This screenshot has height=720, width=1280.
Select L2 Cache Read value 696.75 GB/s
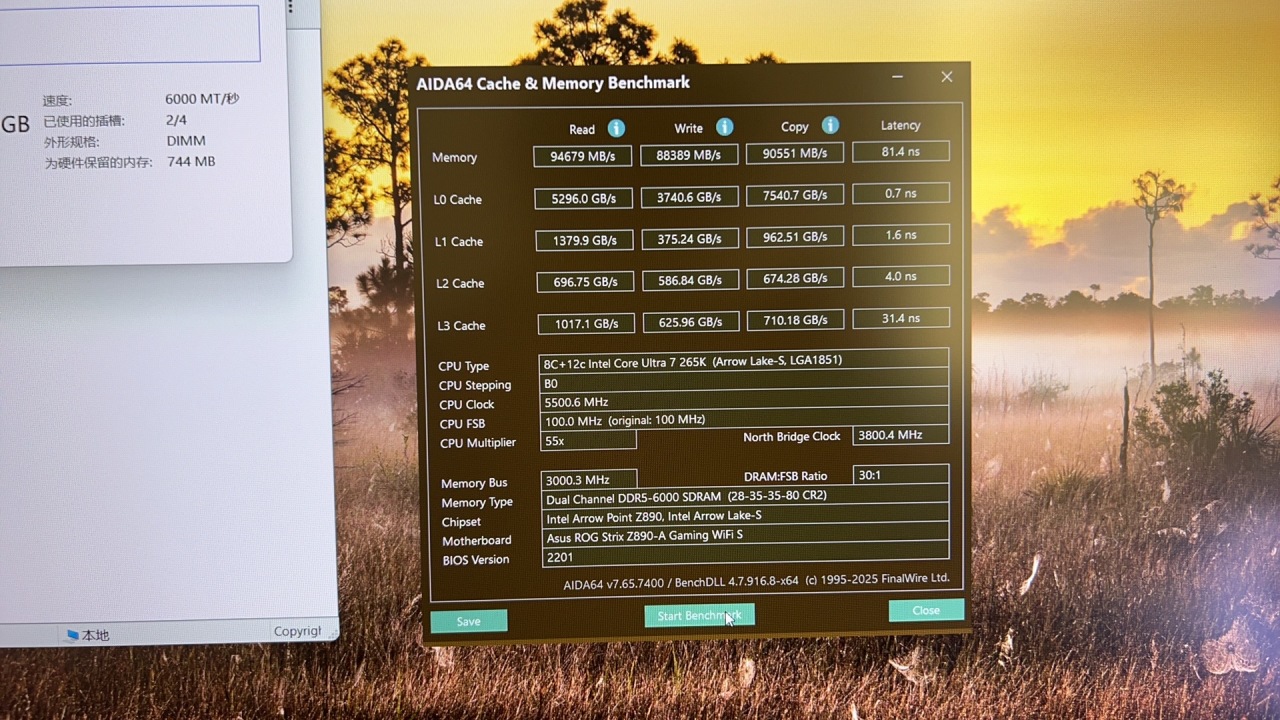tap(585, 282)
